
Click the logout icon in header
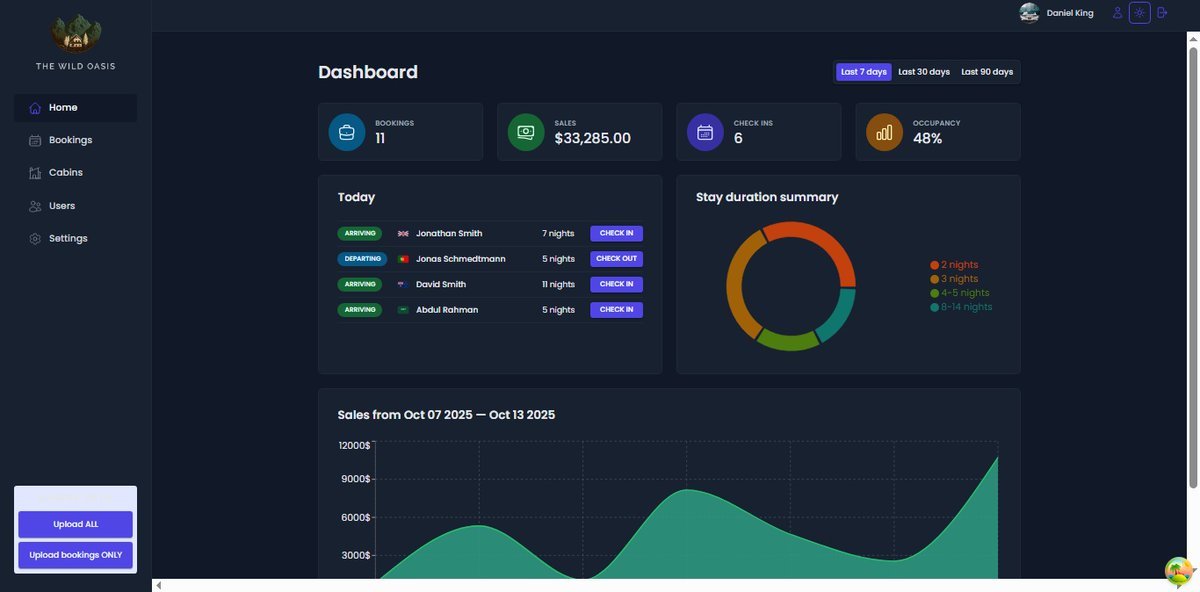pos(1161,13)
